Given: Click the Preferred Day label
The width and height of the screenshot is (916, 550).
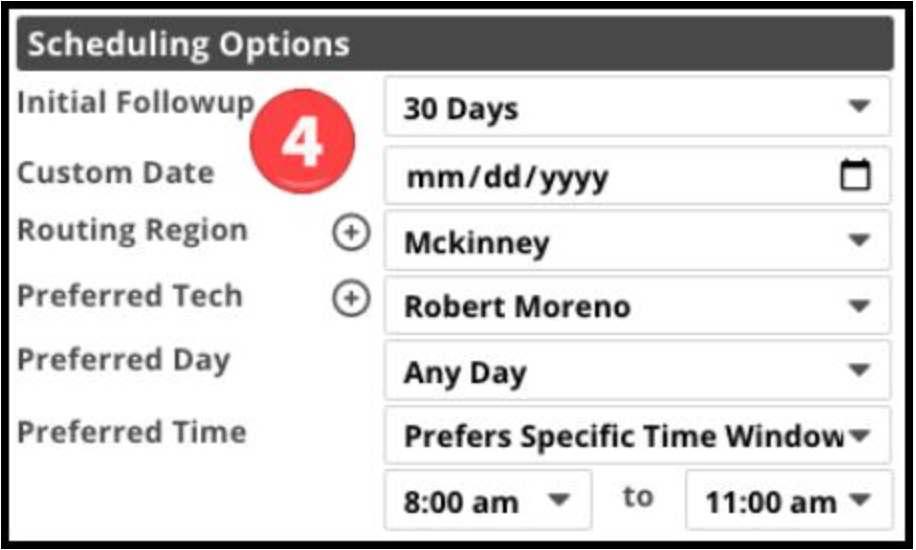Looking at the screenshot, I should click(124, 361).
